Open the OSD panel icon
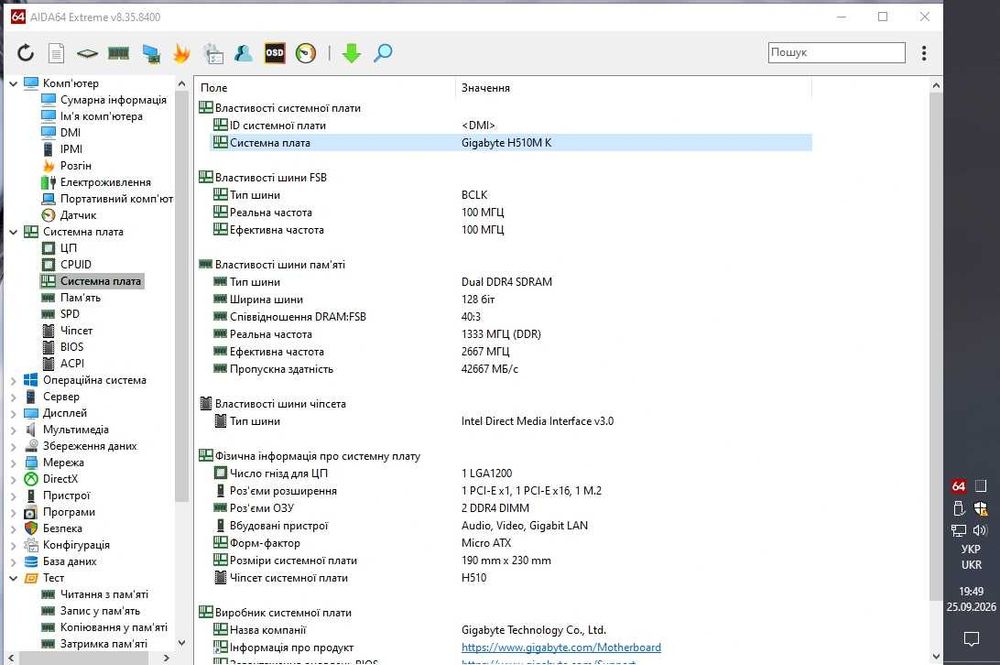This screenshot has height=665, width=1000. pyautogui.click(x=275, y=53)
